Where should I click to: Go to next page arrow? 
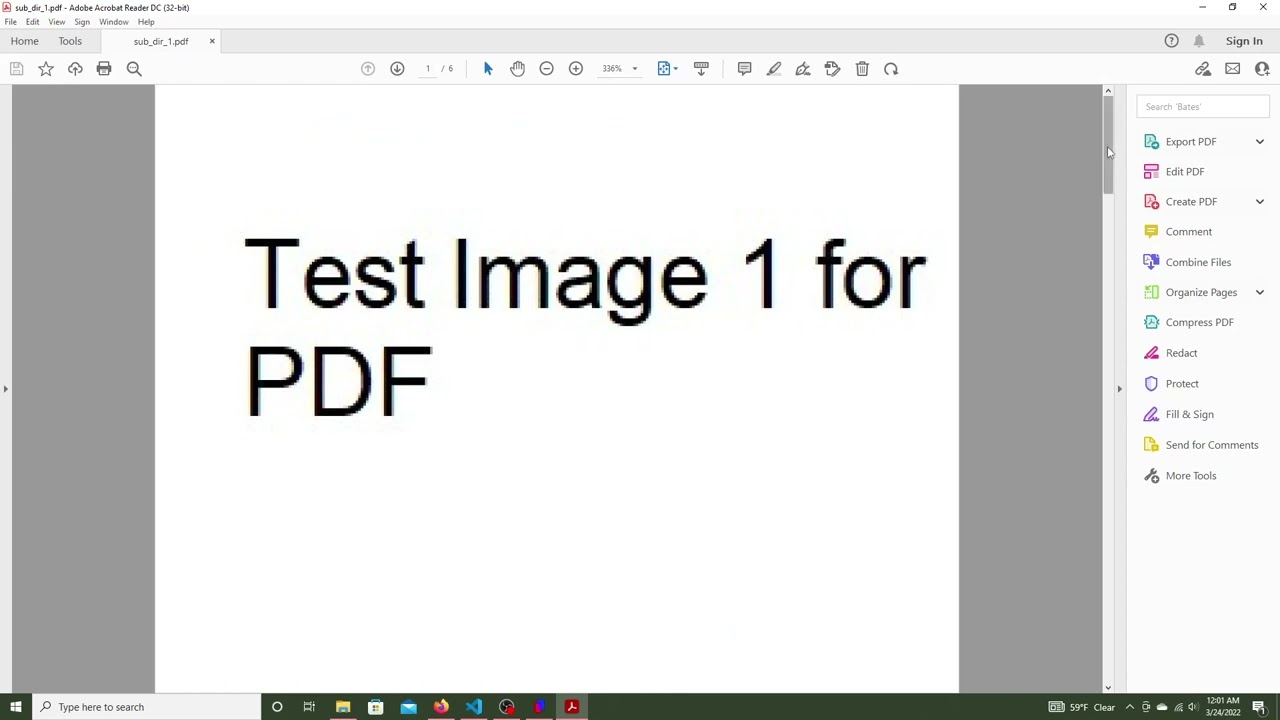pos(397,69)
